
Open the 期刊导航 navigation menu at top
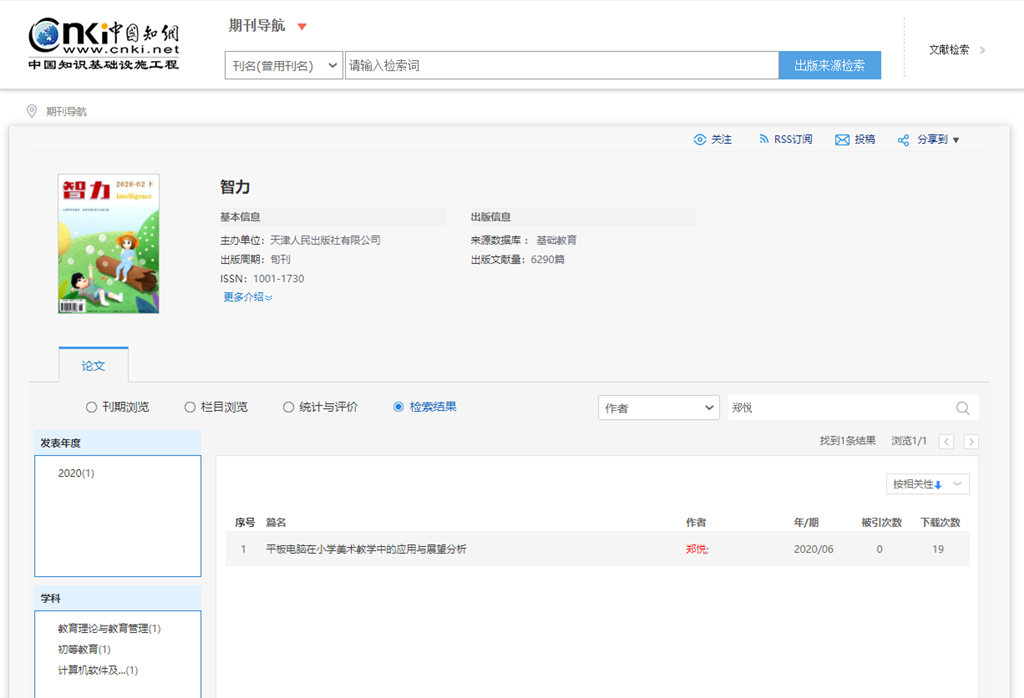point(268,26)
